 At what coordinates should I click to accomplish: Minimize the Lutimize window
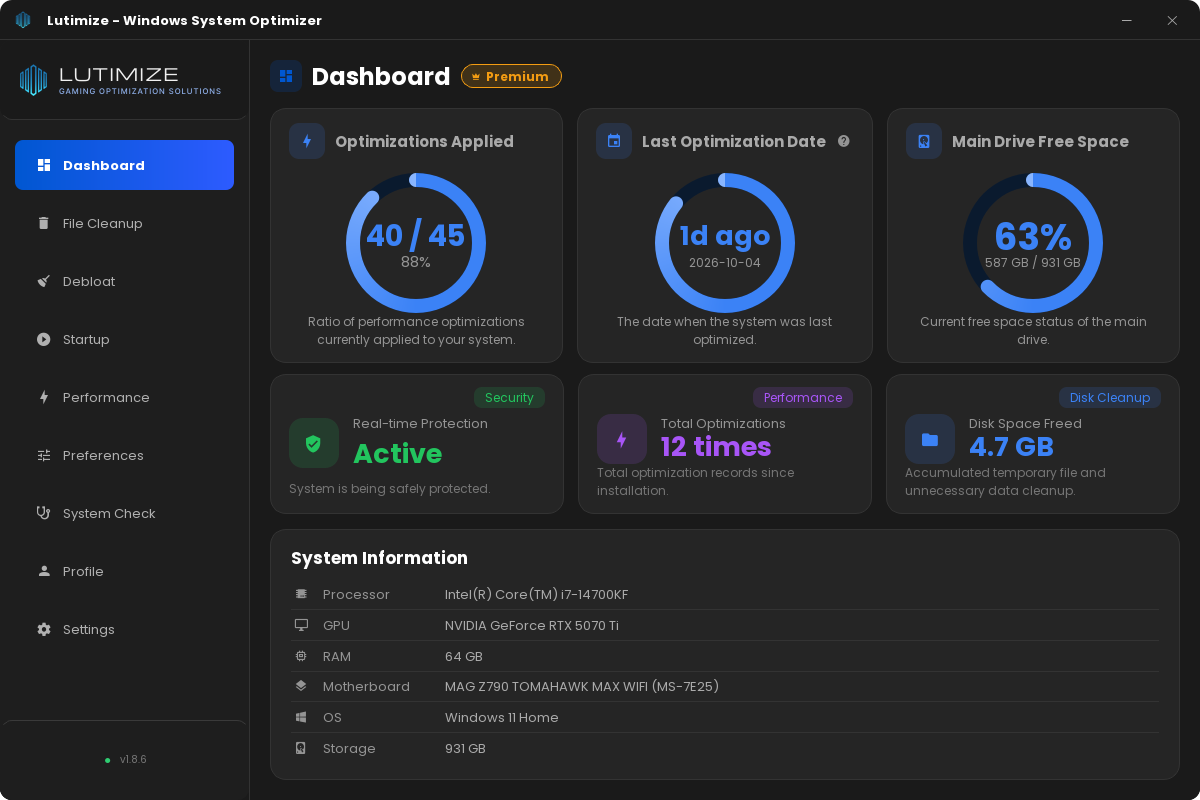tap(1127, 20)
